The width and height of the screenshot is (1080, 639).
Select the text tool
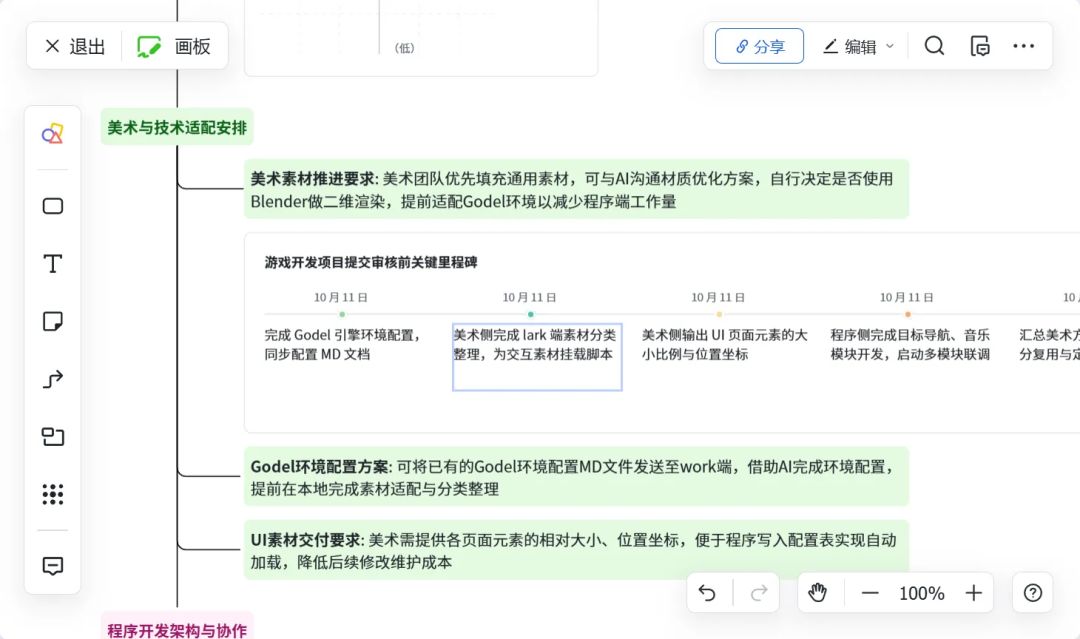[x=52, y=264]
